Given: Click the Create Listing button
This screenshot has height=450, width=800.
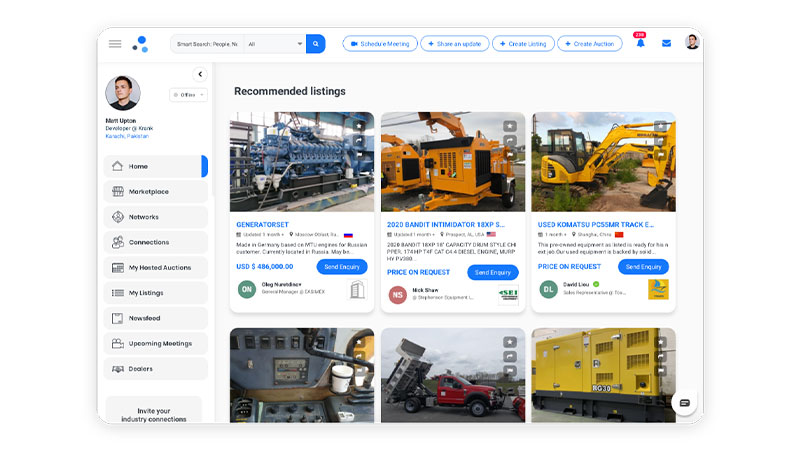Looking at the screenshot, I should [523, 44].
